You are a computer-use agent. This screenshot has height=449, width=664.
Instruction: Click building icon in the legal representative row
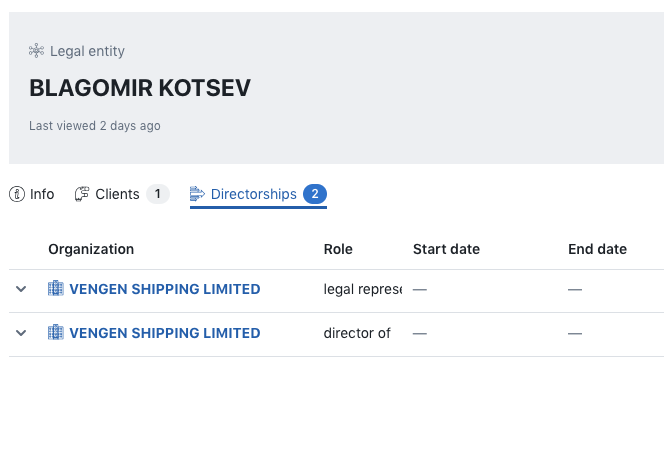56,289
